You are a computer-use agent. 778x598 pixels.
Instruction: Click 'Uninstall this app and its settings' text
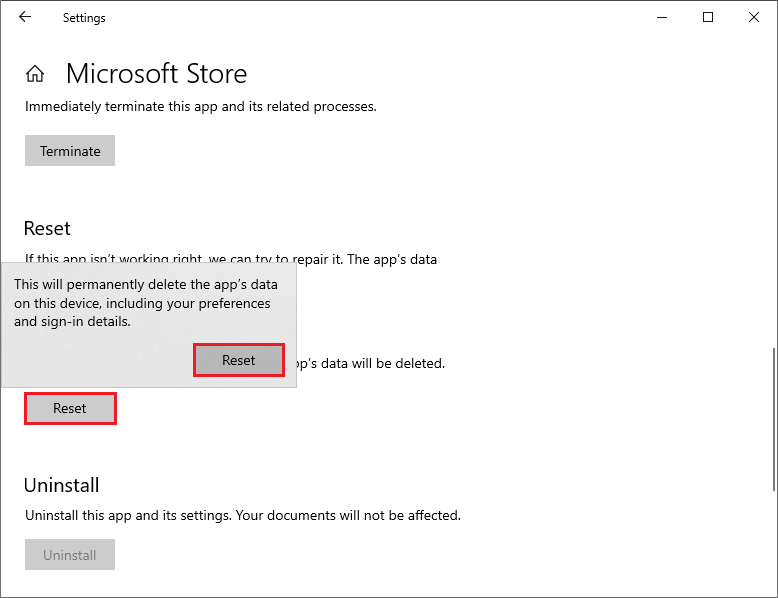243,515
